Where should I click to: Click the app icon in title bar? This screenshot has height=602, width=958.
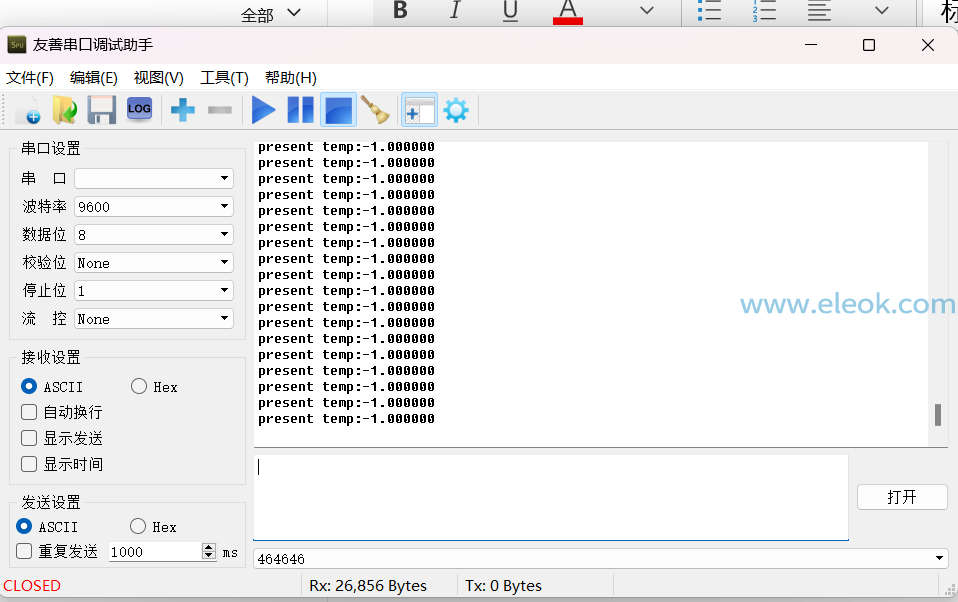[16, 45]
